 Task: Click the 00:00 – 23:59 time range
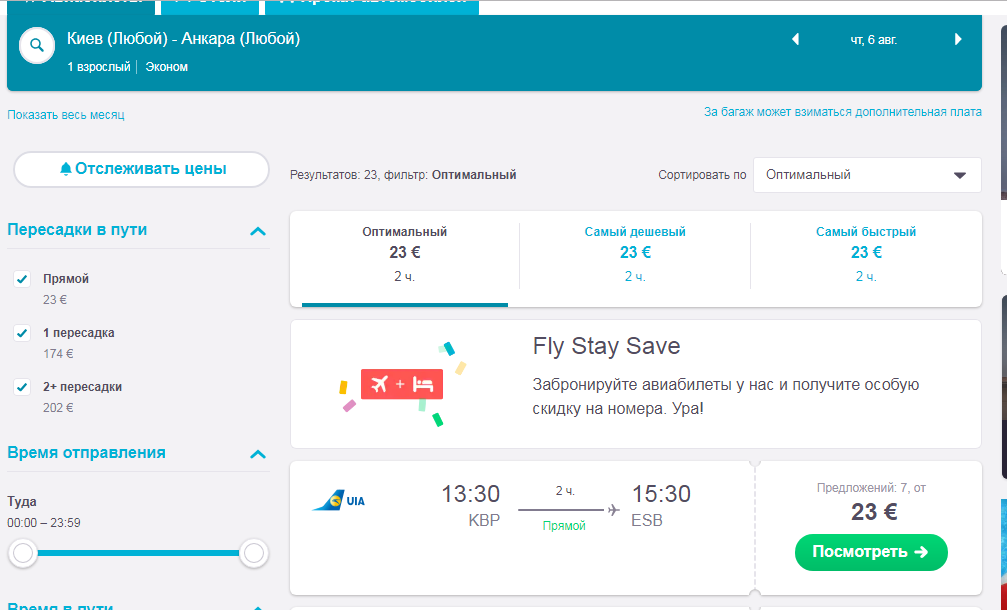click(44, 523)
